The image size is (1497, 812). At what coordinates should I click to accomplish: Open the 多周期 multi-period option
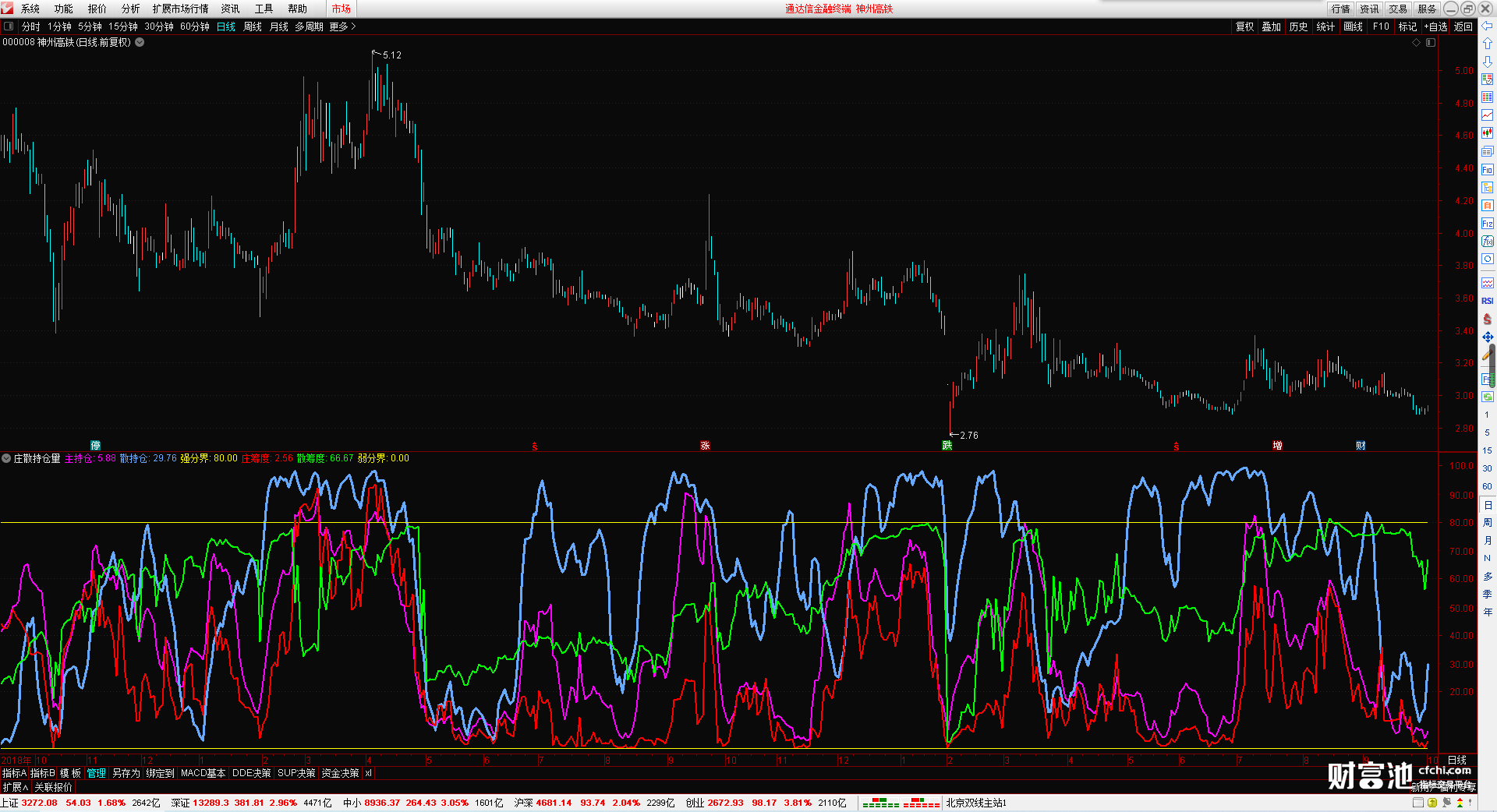[x=309, y=26]
